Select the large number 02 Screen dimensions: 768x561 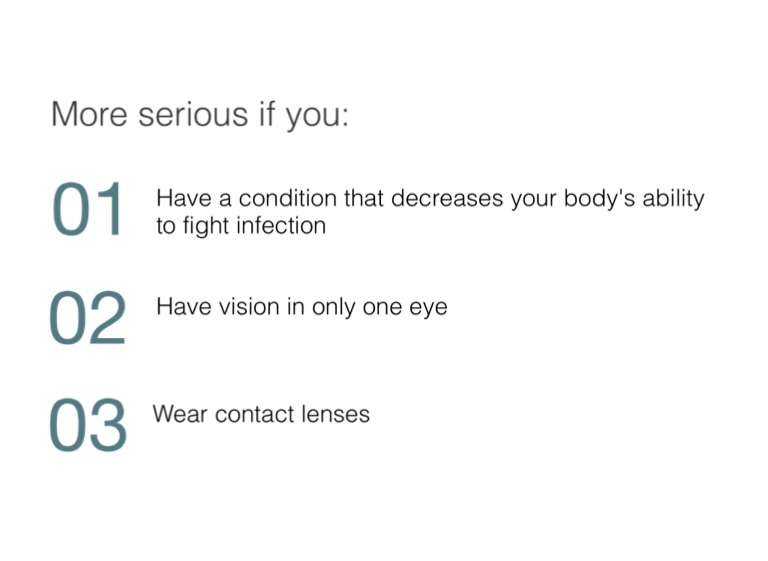[88, 318]
